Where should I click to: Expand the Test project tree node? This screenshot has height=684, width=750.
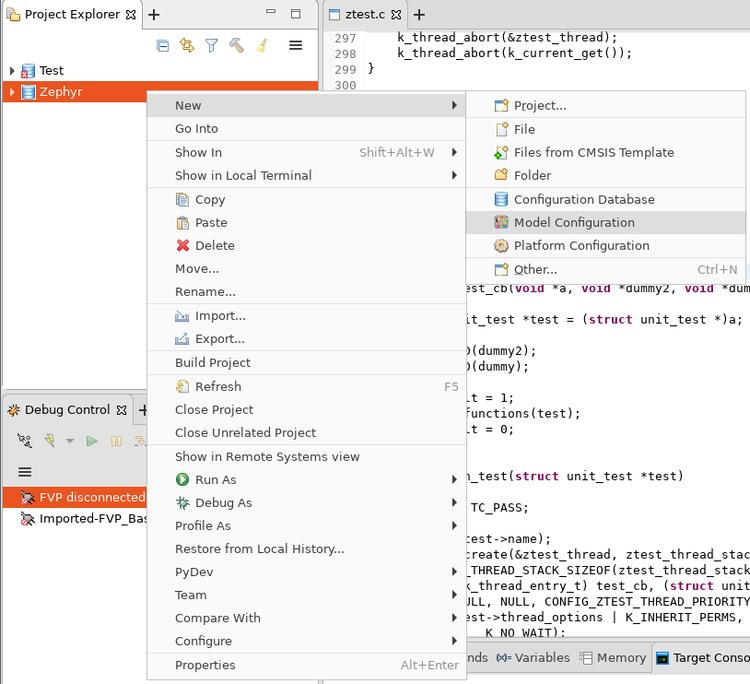pyautogui.click(x=12, y=71)
